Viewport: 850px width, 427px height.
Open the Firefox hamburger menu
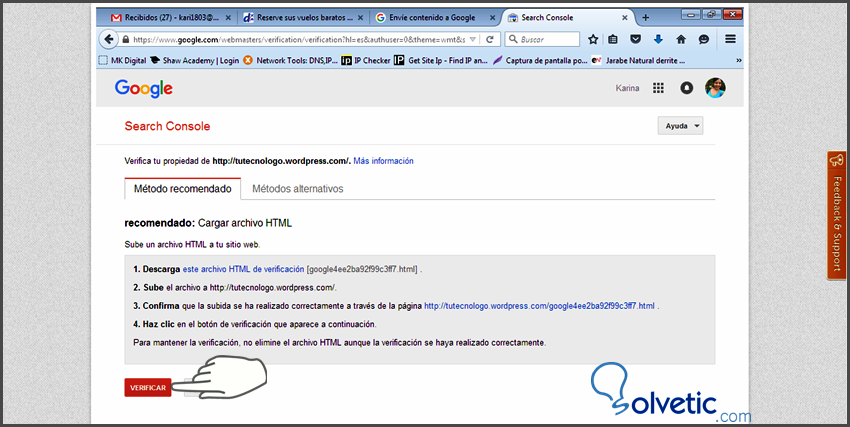tap(730, 39)
